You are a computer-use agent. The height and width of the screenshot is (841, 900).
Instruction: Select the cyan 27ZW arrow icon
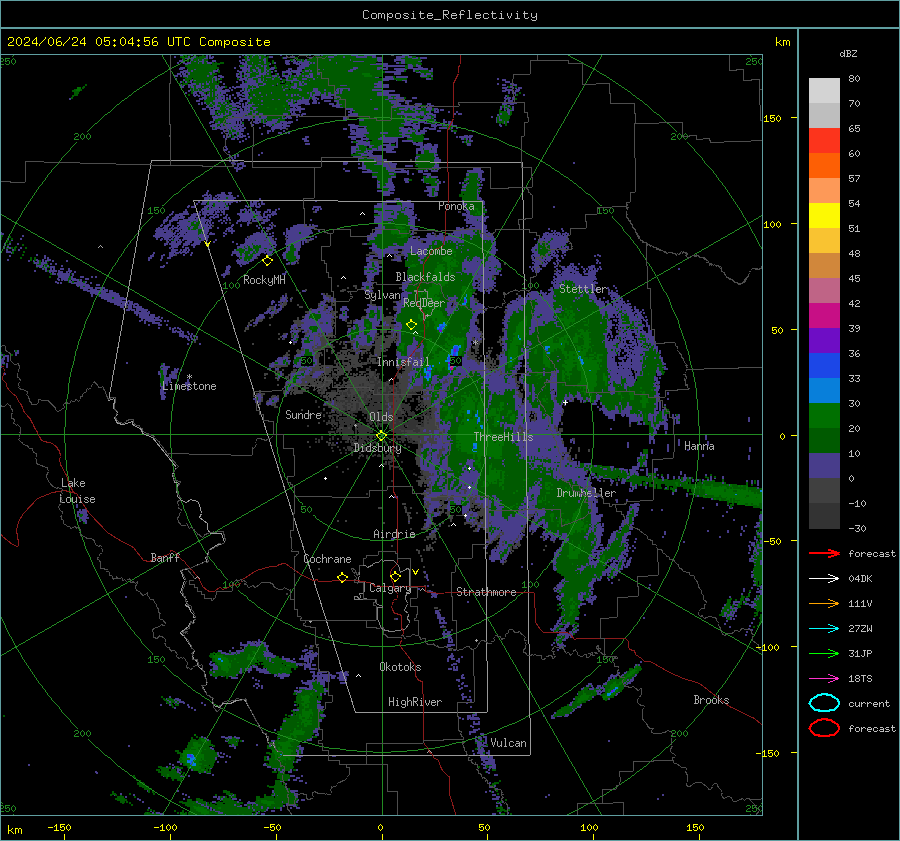tap(824, 629)
